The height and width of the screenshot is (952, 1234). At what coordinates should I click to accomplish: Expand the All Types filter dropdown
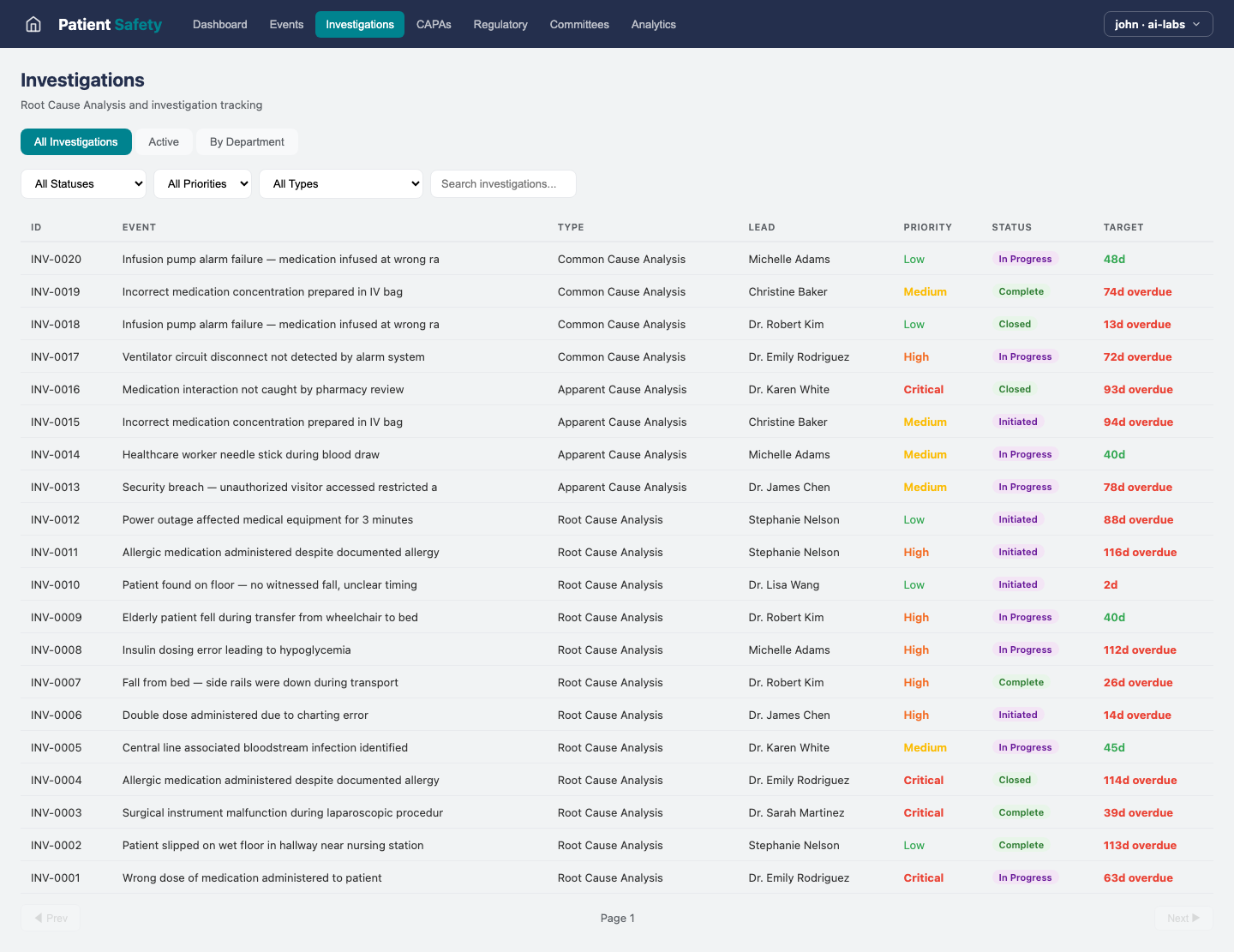click(341, 183)
